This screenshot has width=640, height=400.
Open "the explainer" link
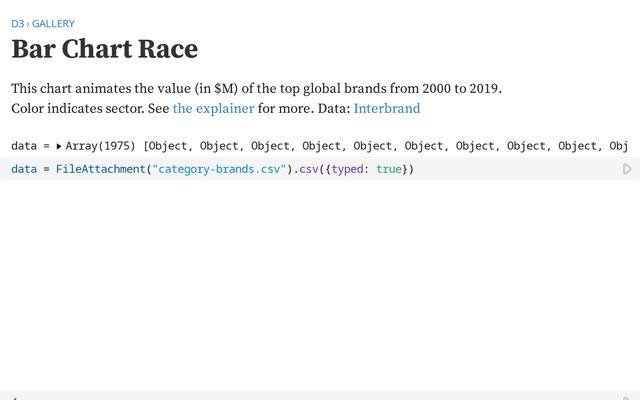213,108
